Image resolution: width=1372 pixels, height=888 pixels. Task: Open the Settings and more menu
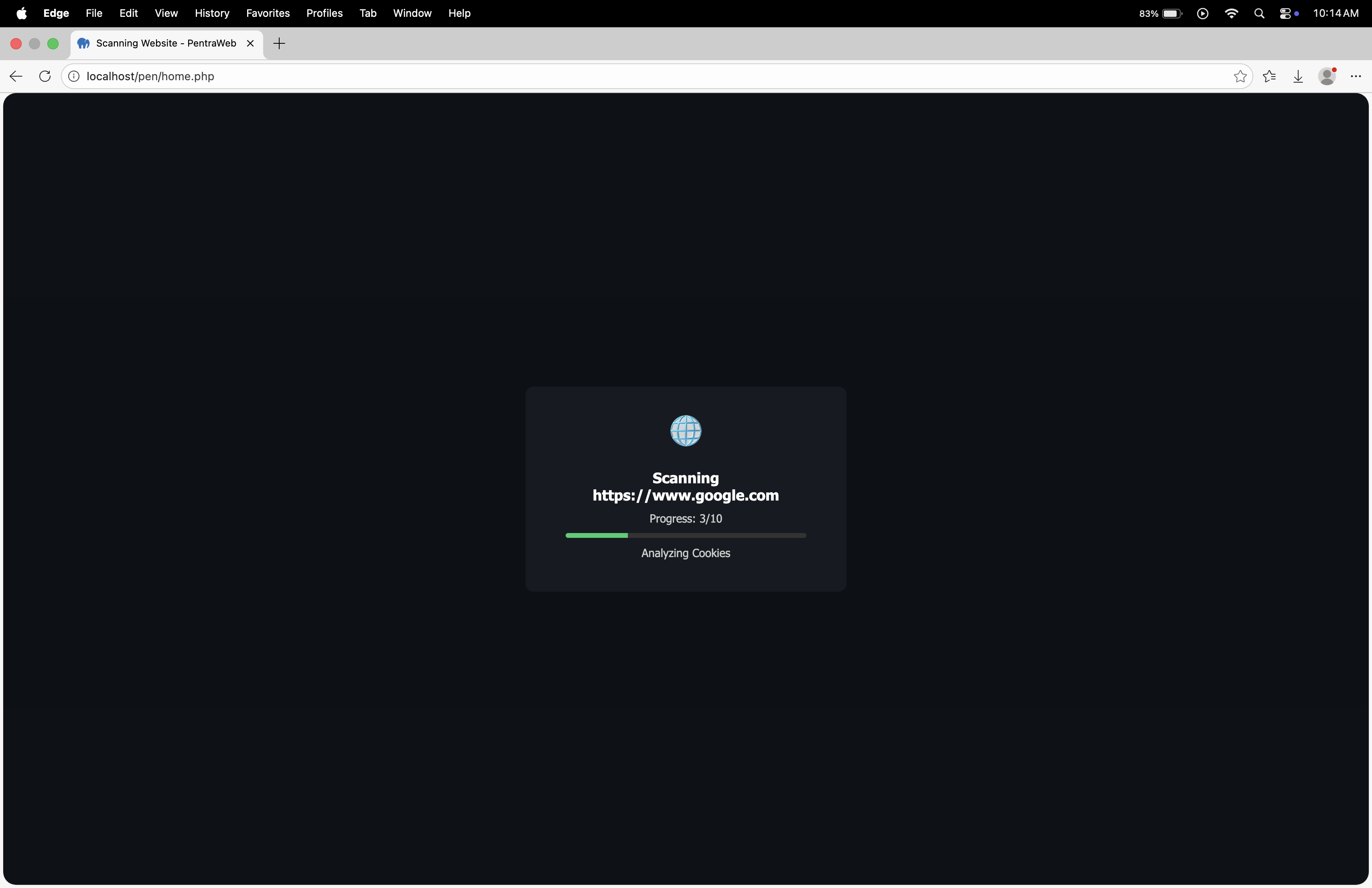pyautogui.click(x=1355, y=76)
